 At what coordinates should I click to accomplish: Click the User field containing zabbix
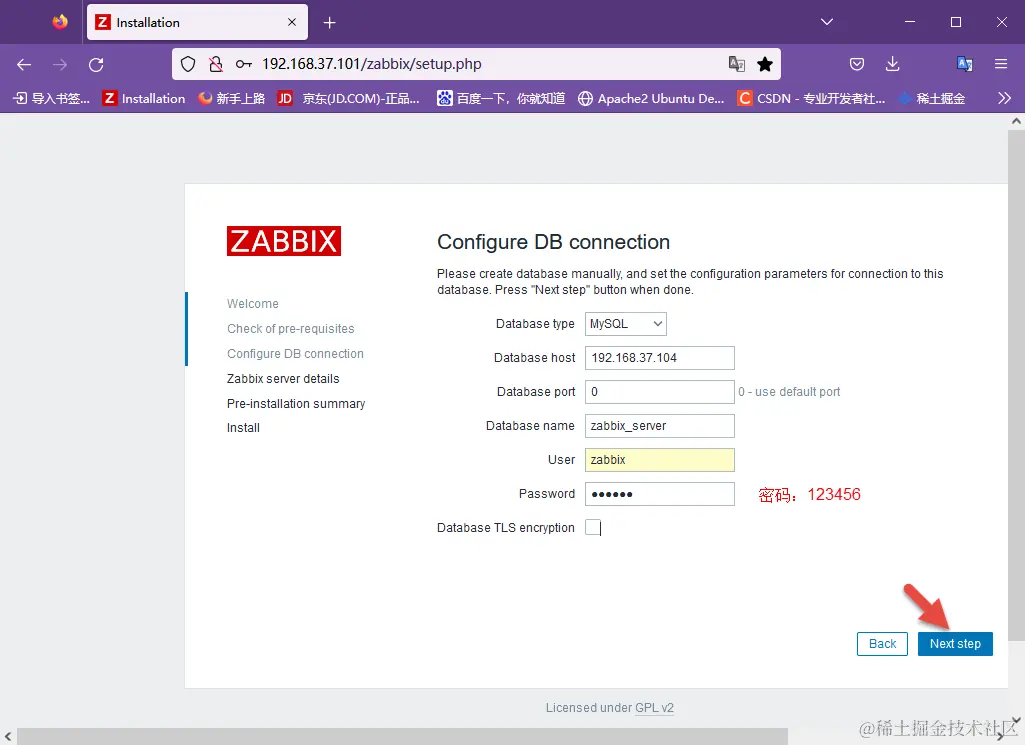coord(660,460)
